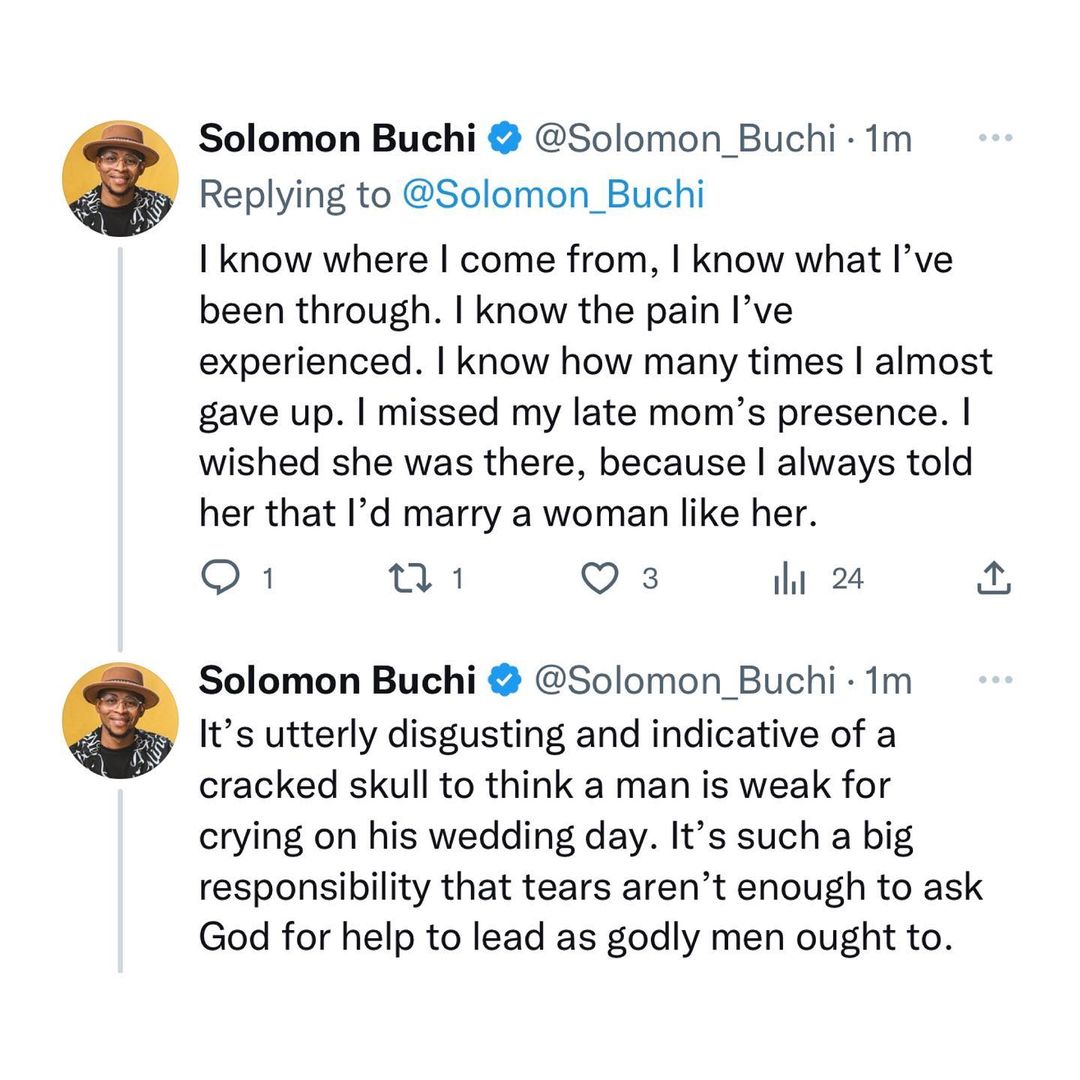This screenshot has width=1080, height=1080.
Task: Open Solomon Buchi name on wedding day tweet
Action: tap(337, 680)
